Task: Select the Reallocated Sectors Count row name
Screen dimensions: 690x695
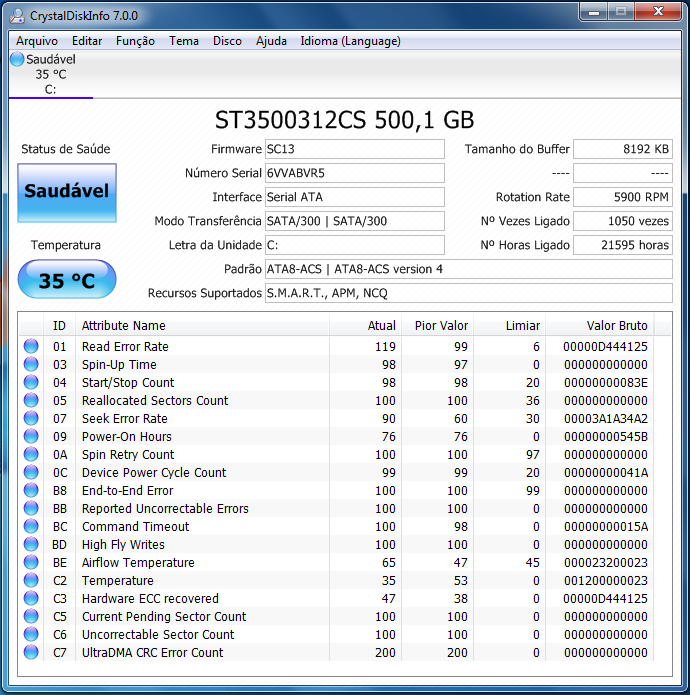Action: point(155,400)
